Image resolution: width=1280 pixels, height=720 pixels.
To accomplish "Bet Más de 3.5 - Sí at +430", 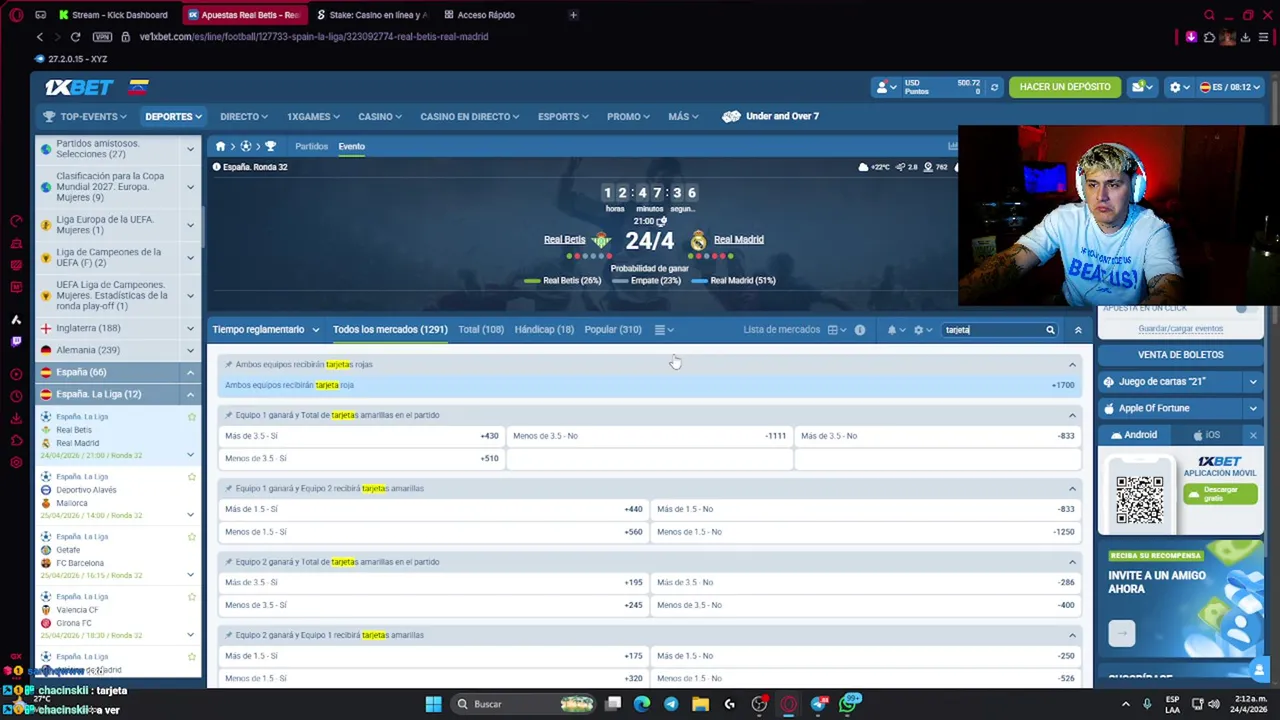I will coord(361,436).
